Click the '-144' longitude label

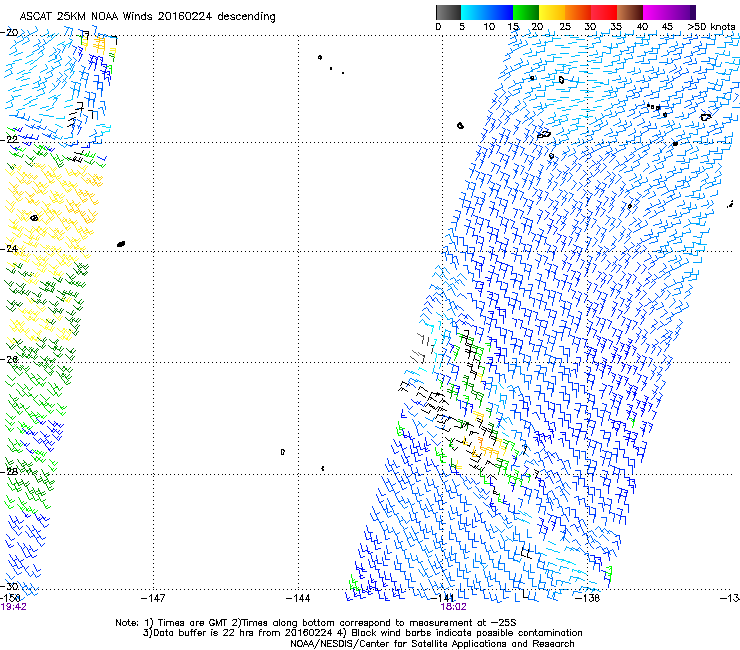tap(298, 599)
